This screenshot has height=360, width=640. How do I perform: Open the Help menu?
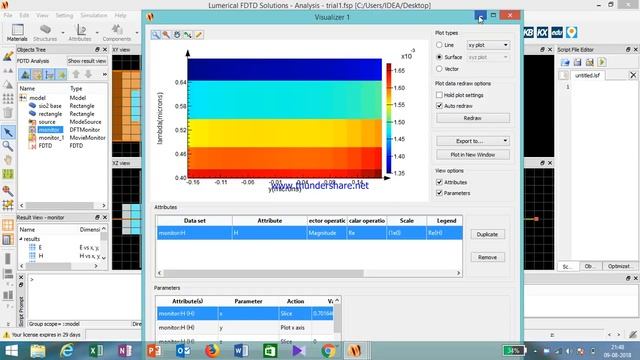pos(120,16)
